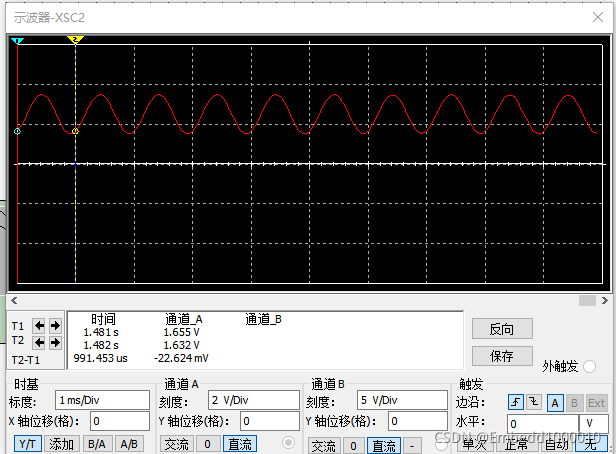This screenshot has height=454, width=616.
Task: Select 添加 (add) display mode
Action: point(62,444)
